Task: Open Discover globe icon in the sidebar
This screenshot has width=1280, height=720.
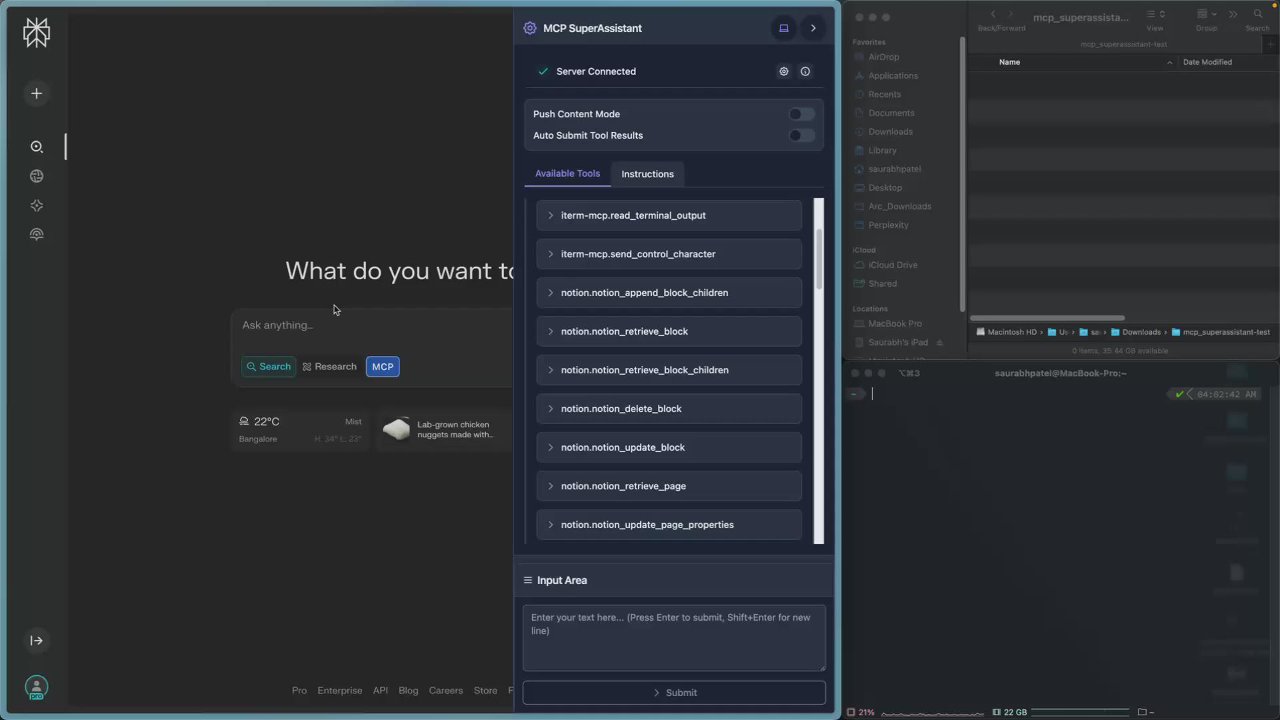Action: click(x=36, y=176)
